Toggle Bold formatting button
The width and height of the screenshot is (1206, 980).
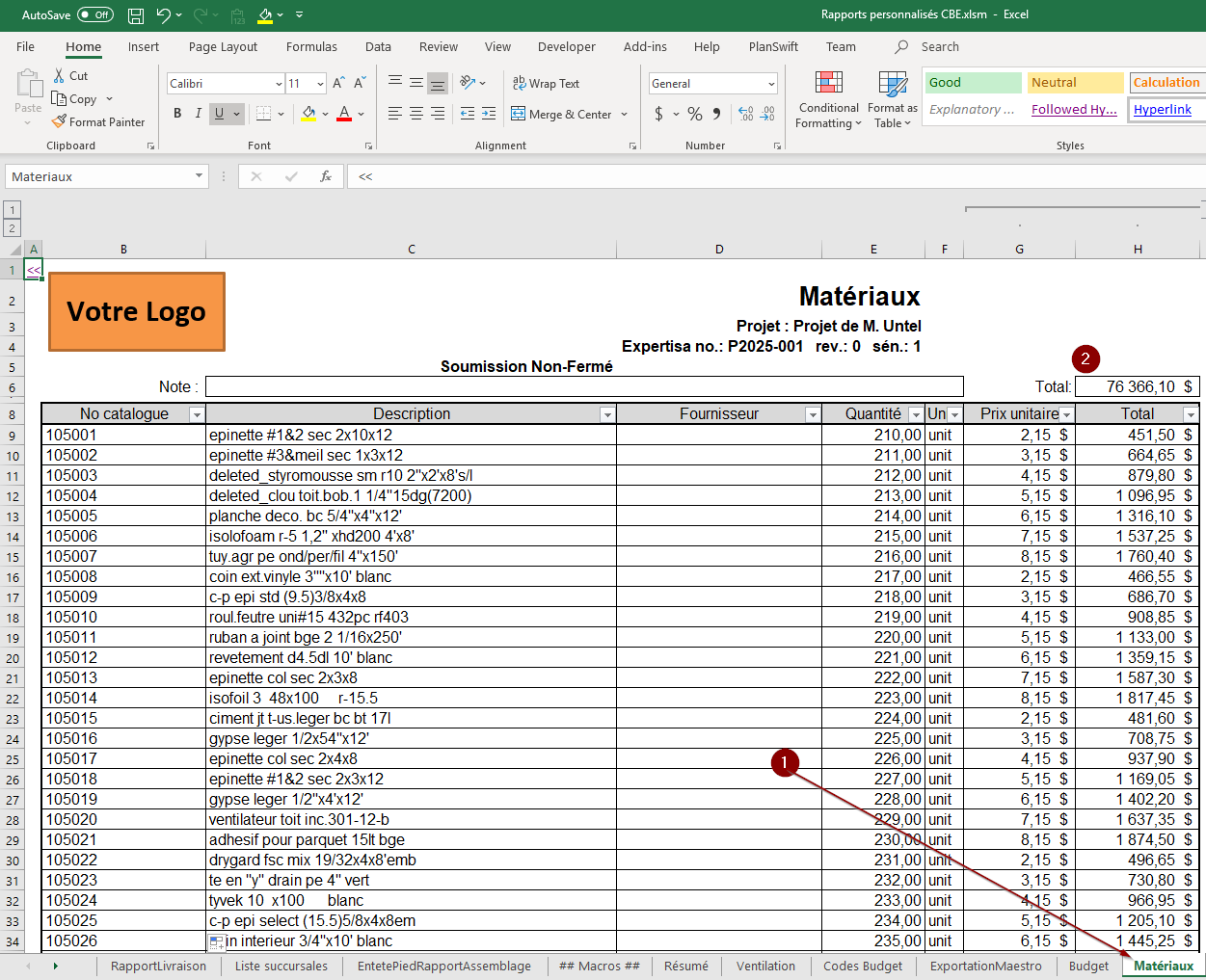click(177, 114)
